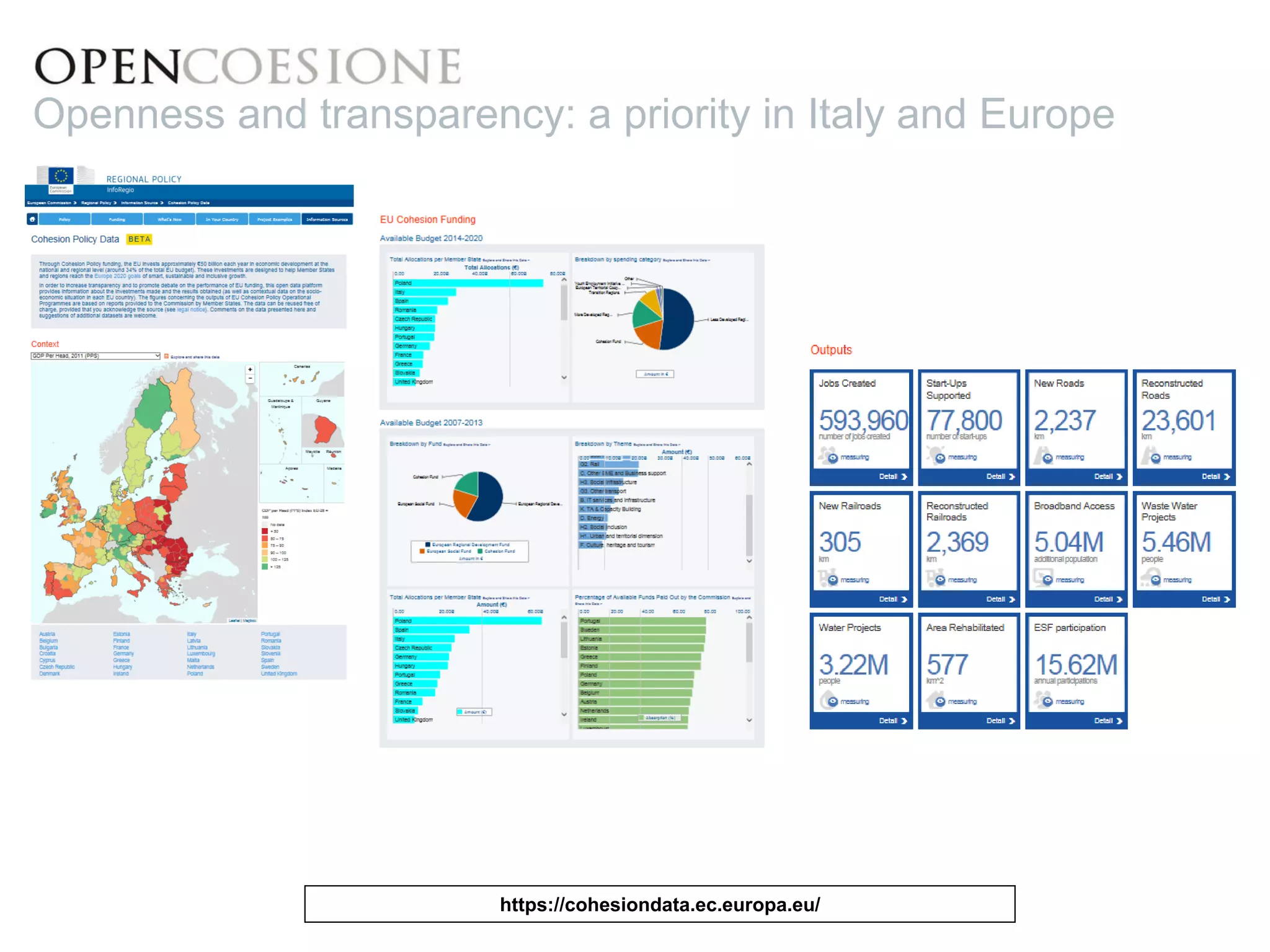Viewport: 1270px width, 952px height.
Task: Select the Funding navigation tab
Action: [x=117, y=219]
